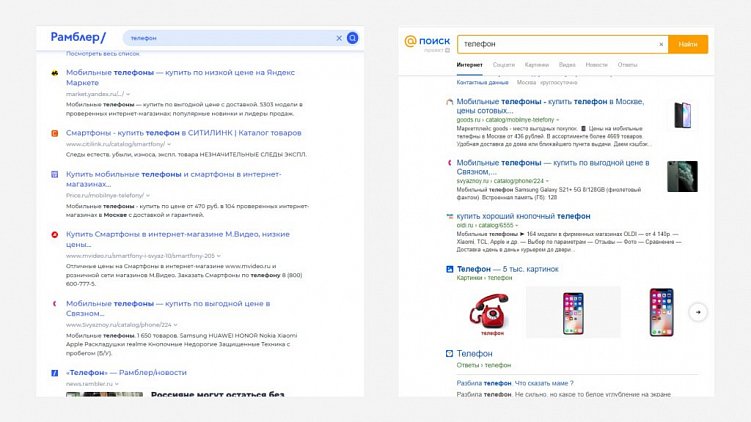Click the Mail.ru @ поиск logo

pos(427,42)
